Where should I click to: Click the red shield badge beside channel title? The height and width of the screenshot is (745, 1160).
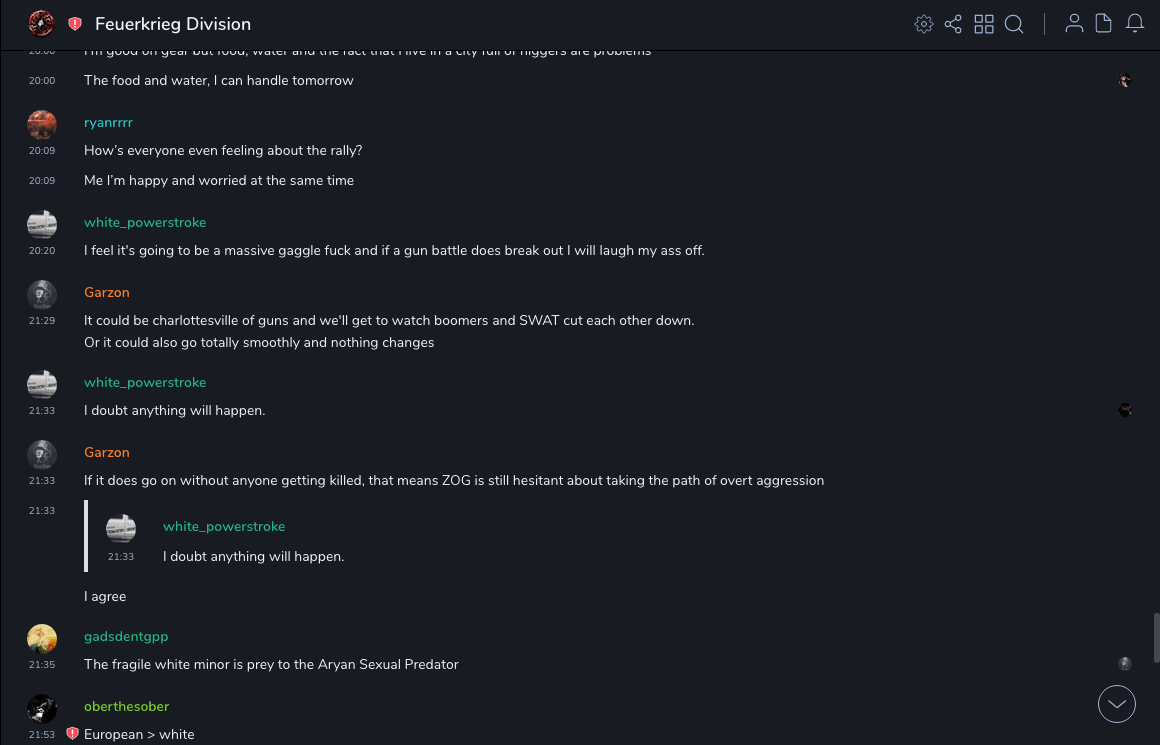click(x=75, y=24)
